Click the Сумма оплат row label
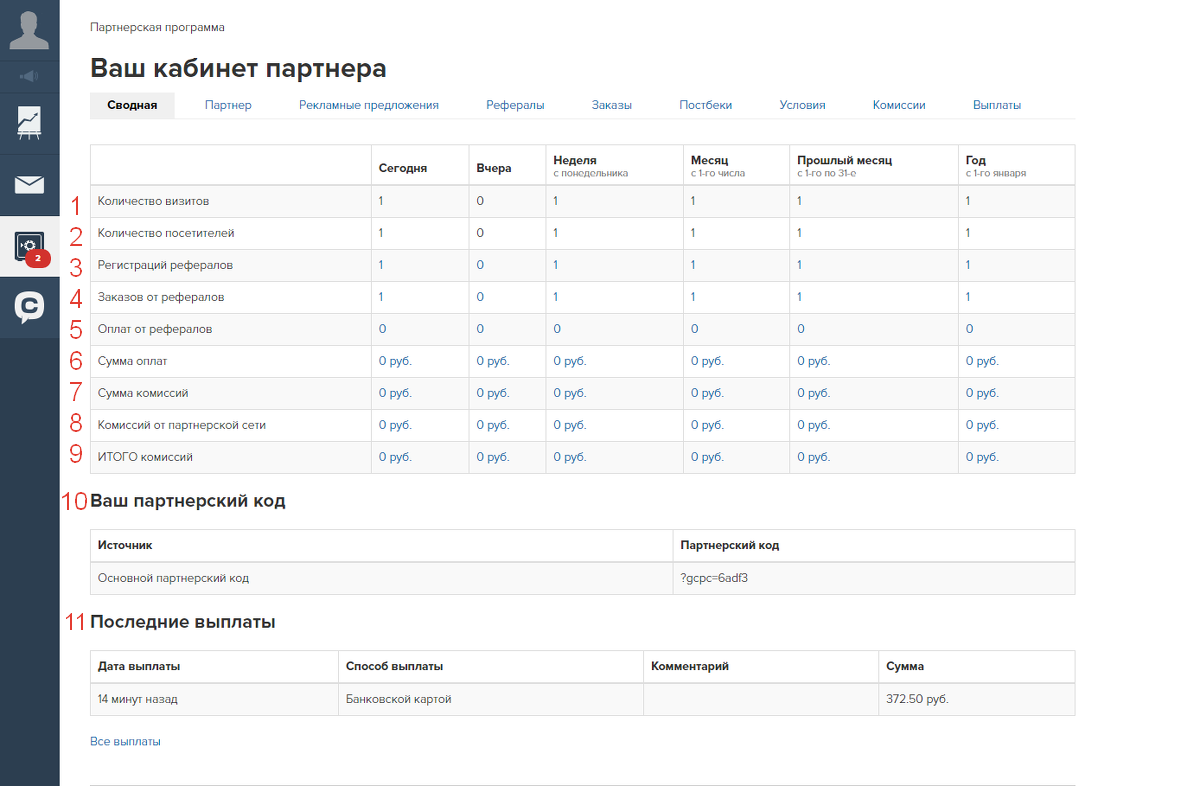Viewport: 1200px width, 786px height. 133,361
